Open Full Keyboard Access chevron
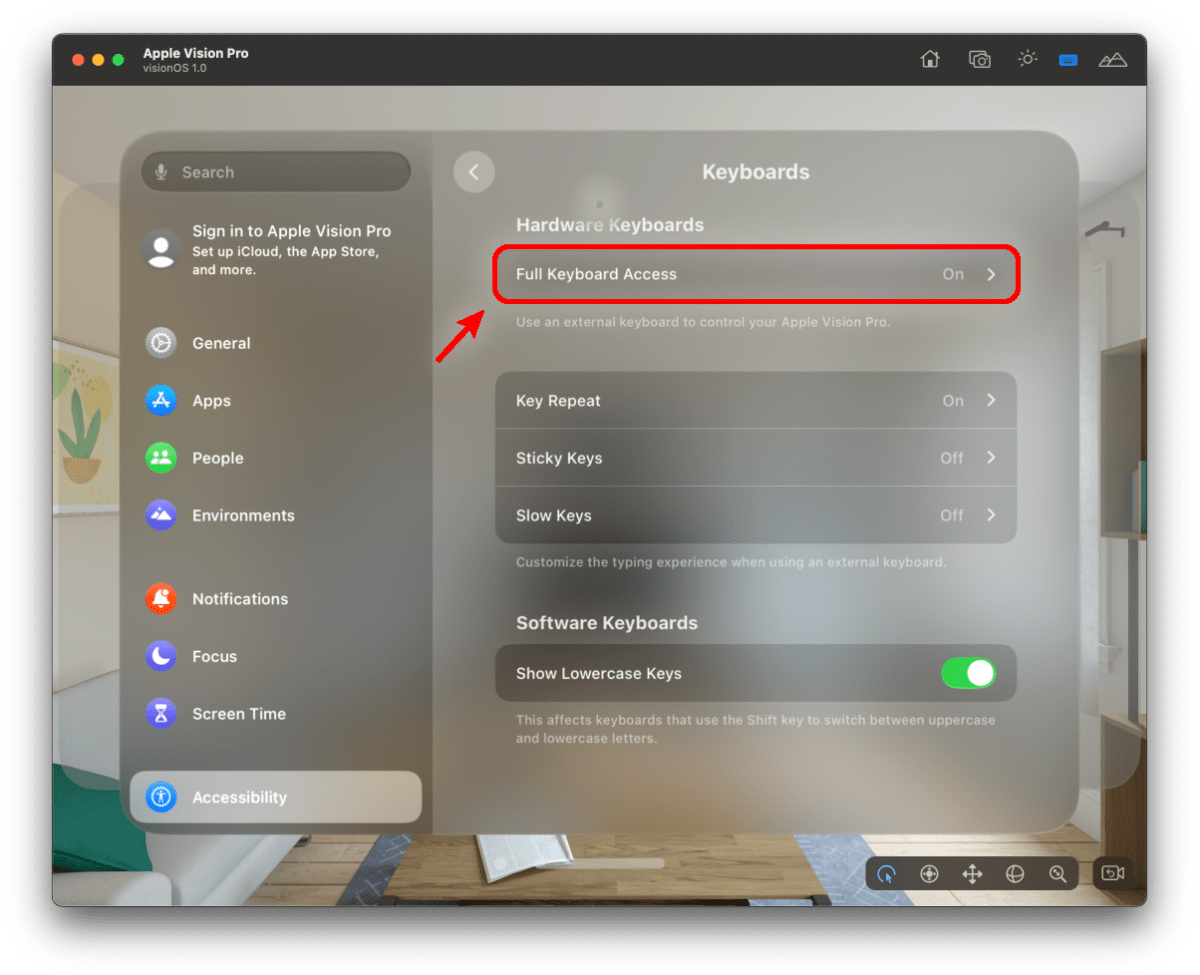This screenshot has width=1200, height=975. click(x=991, y=274)
